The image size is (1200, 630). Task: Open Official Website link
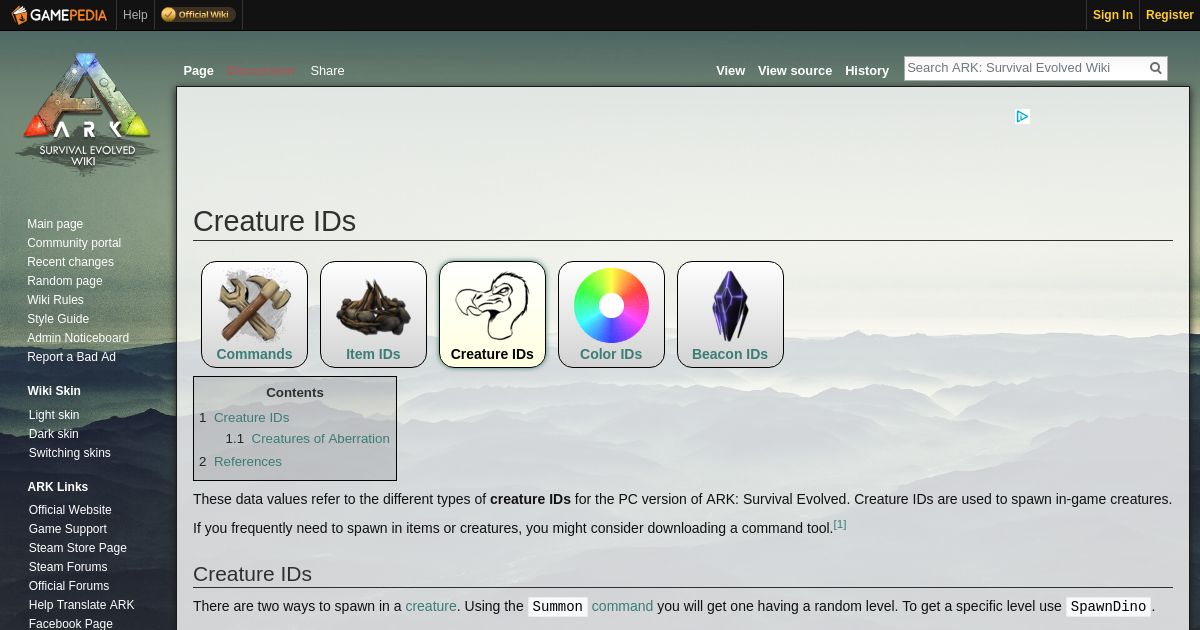(x=70, y=510)
